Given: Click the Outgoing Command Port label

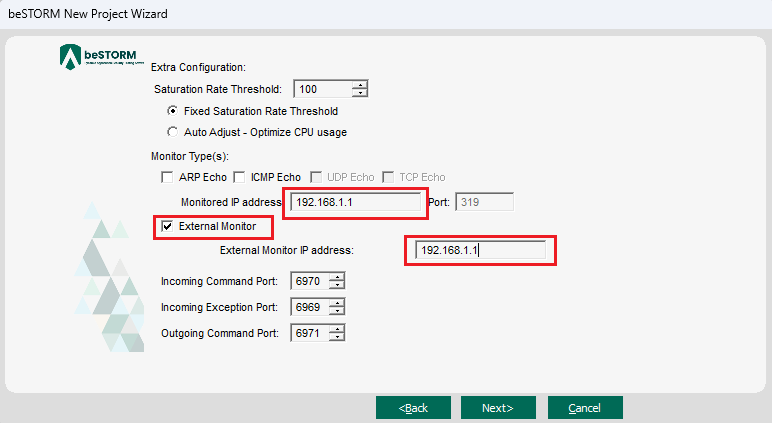Looking at the screenshot, I should point(220,333).
